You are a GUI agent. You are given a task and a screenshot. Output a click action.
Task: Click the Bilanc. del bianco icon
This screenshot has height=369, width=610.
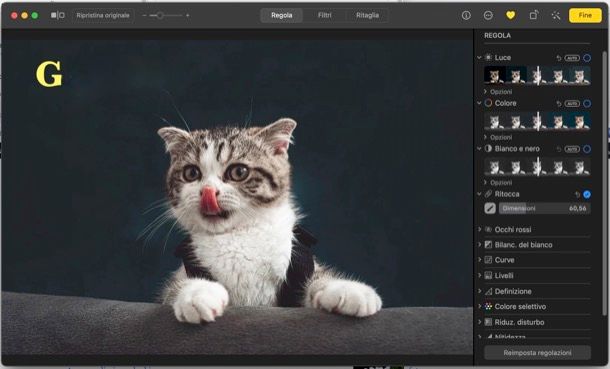click(488, 245)
